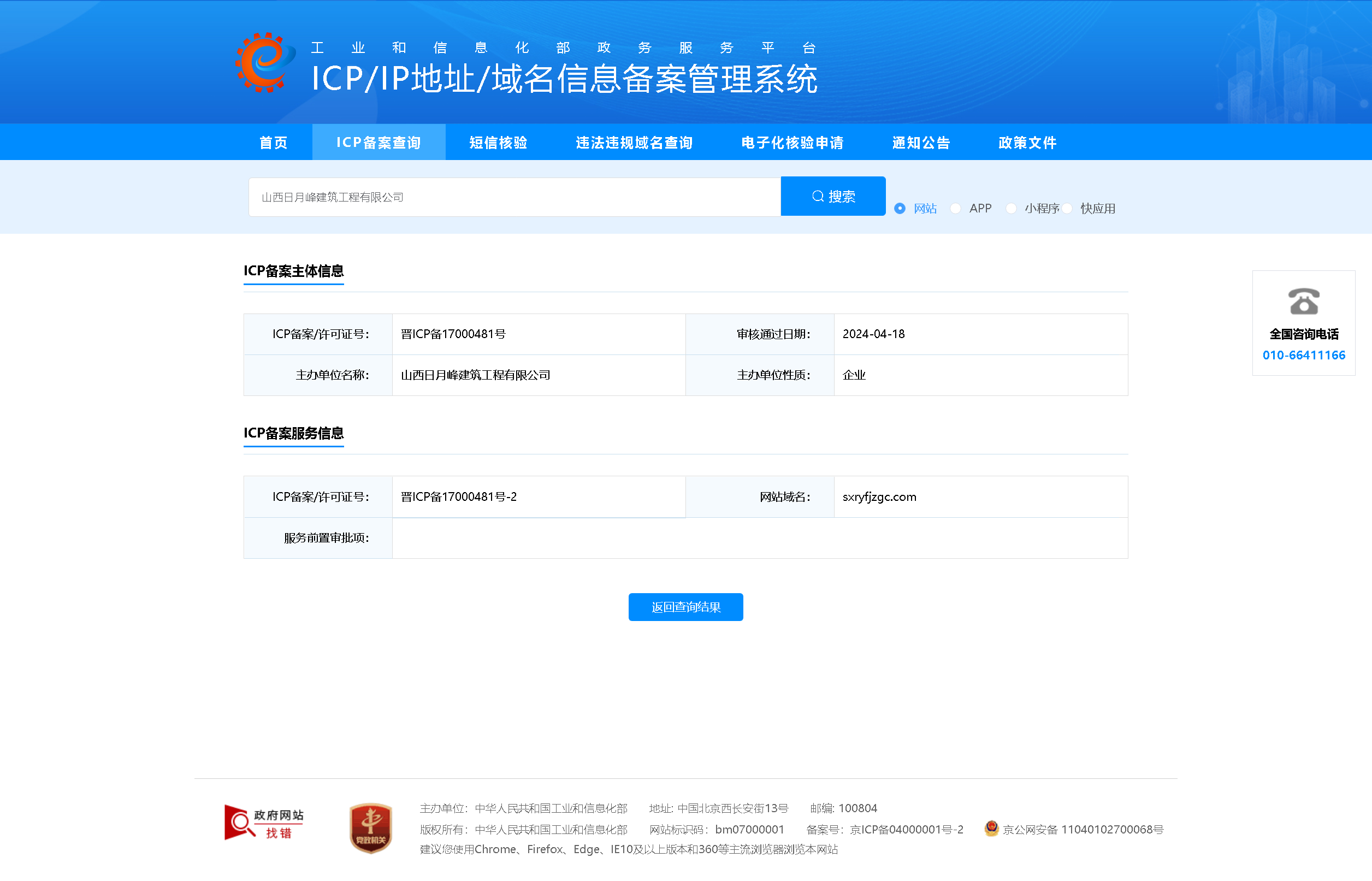Select the APP radio option
Viewport: 1372px width, 881px height.
point(956,208)
